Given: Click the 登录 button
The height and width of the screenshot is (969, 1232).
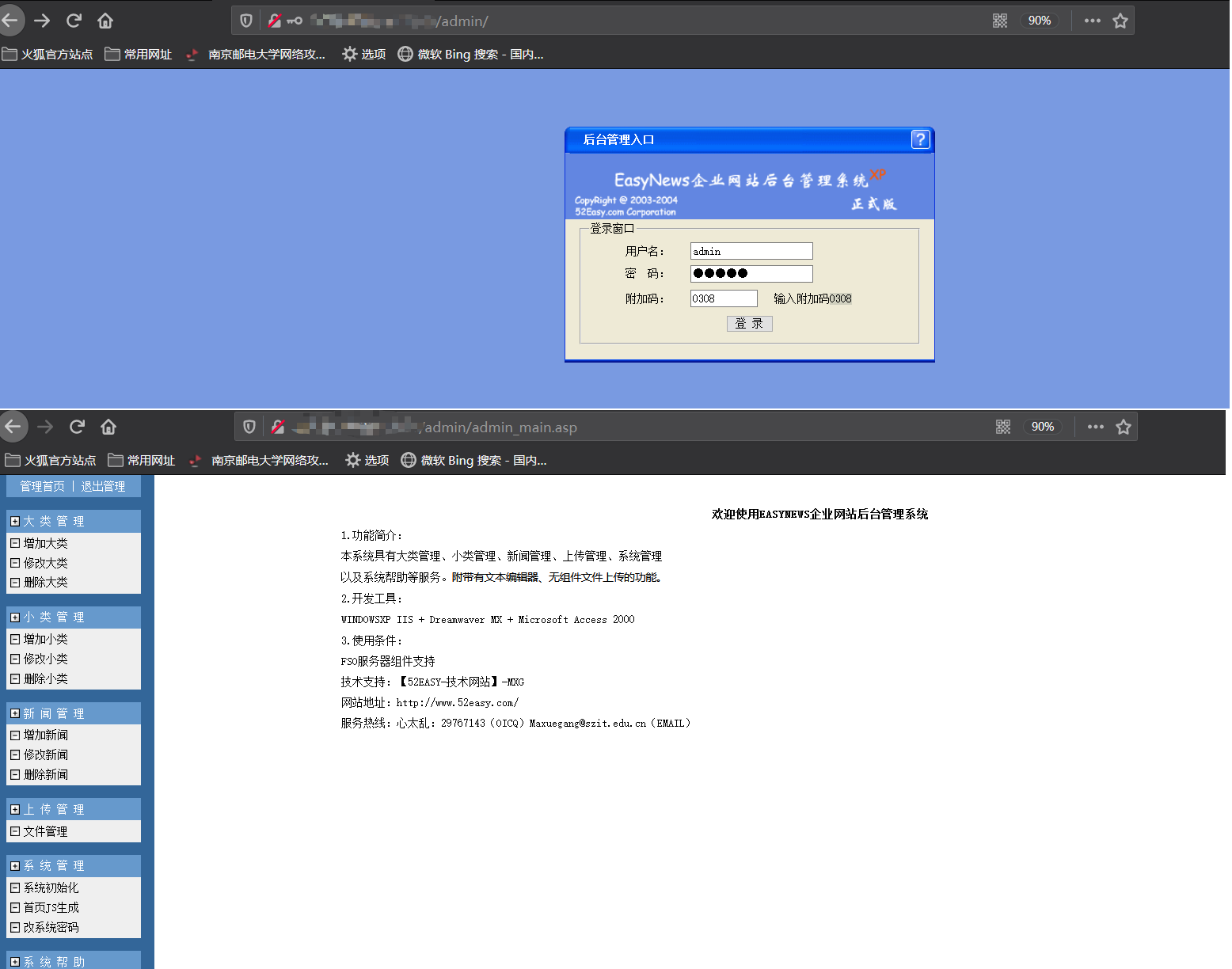Looking at the screenshot, I should [749, 323].
